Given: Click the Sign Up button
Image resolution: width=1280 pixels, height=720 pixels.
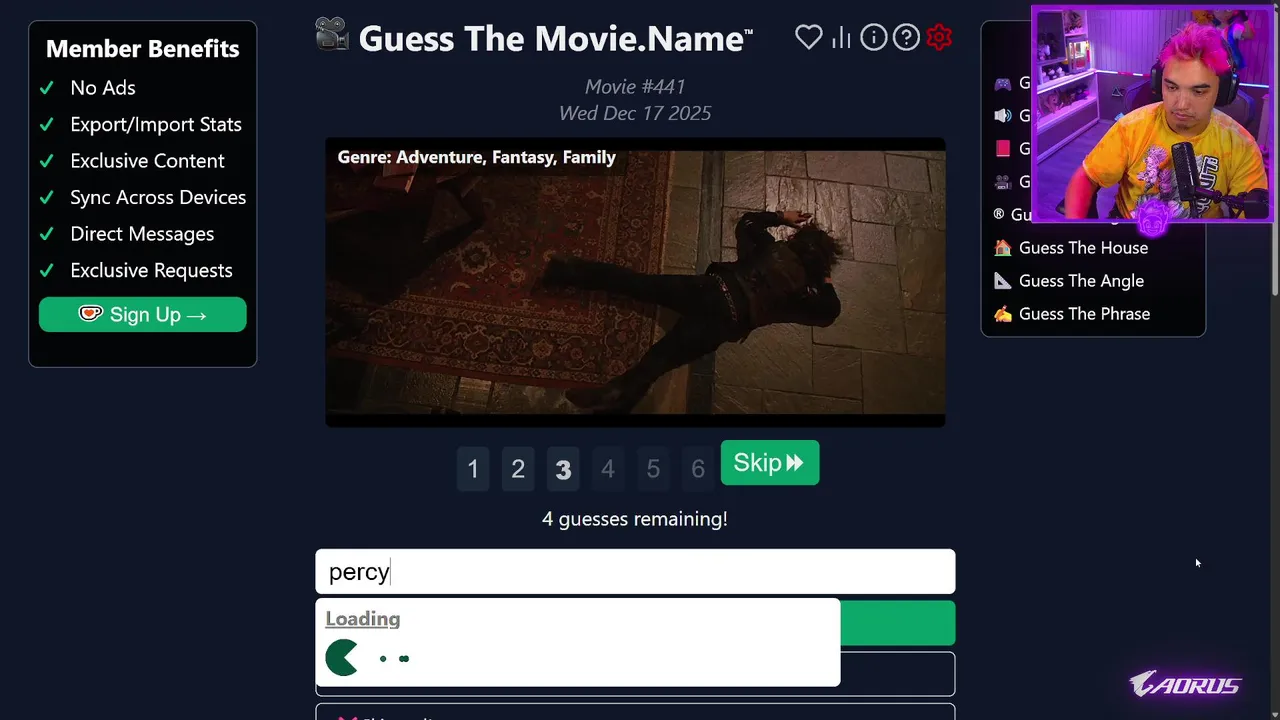Looking at the screenshot, I should (x=143, y=314).
